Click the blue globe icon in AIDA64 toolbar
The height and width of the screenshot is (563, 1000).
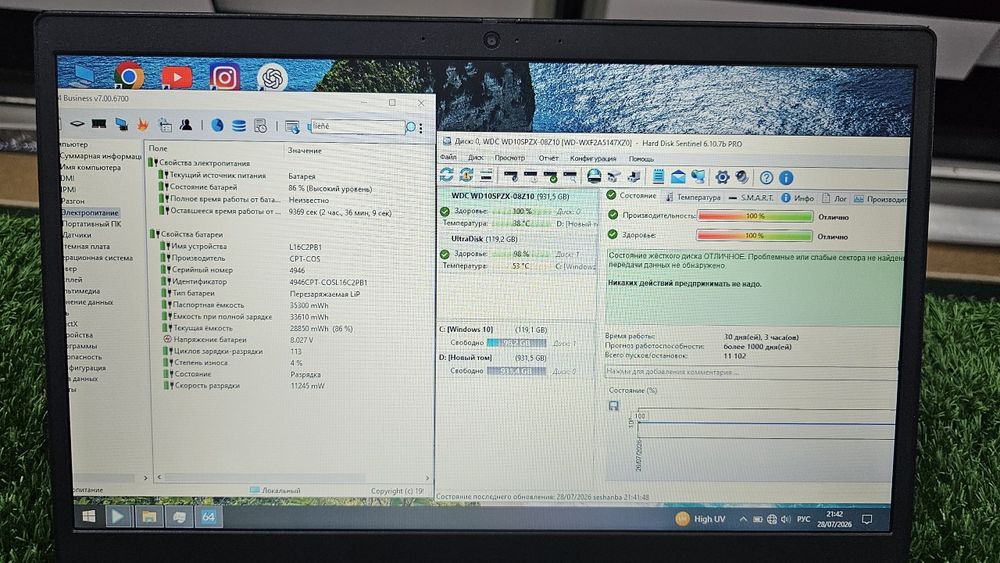pos(217,125)
